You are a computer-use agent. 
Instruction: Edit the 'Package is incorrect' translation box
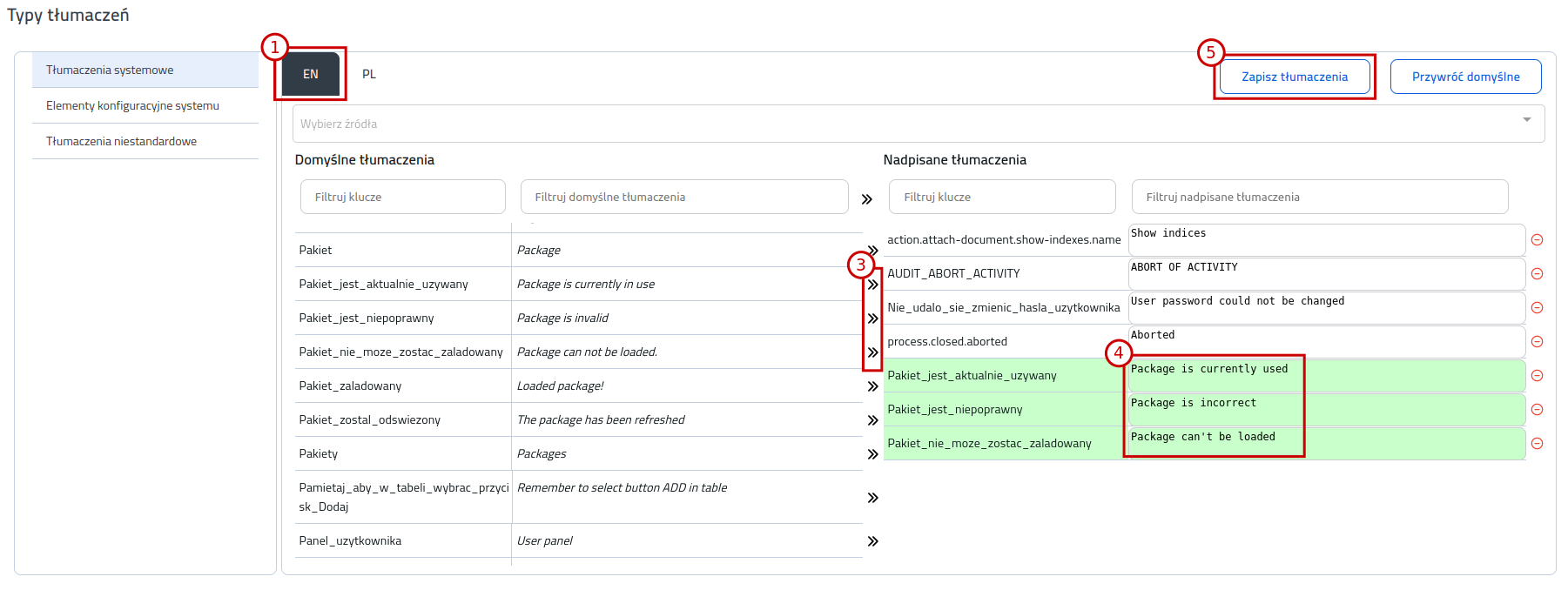tap(1326, 410)
